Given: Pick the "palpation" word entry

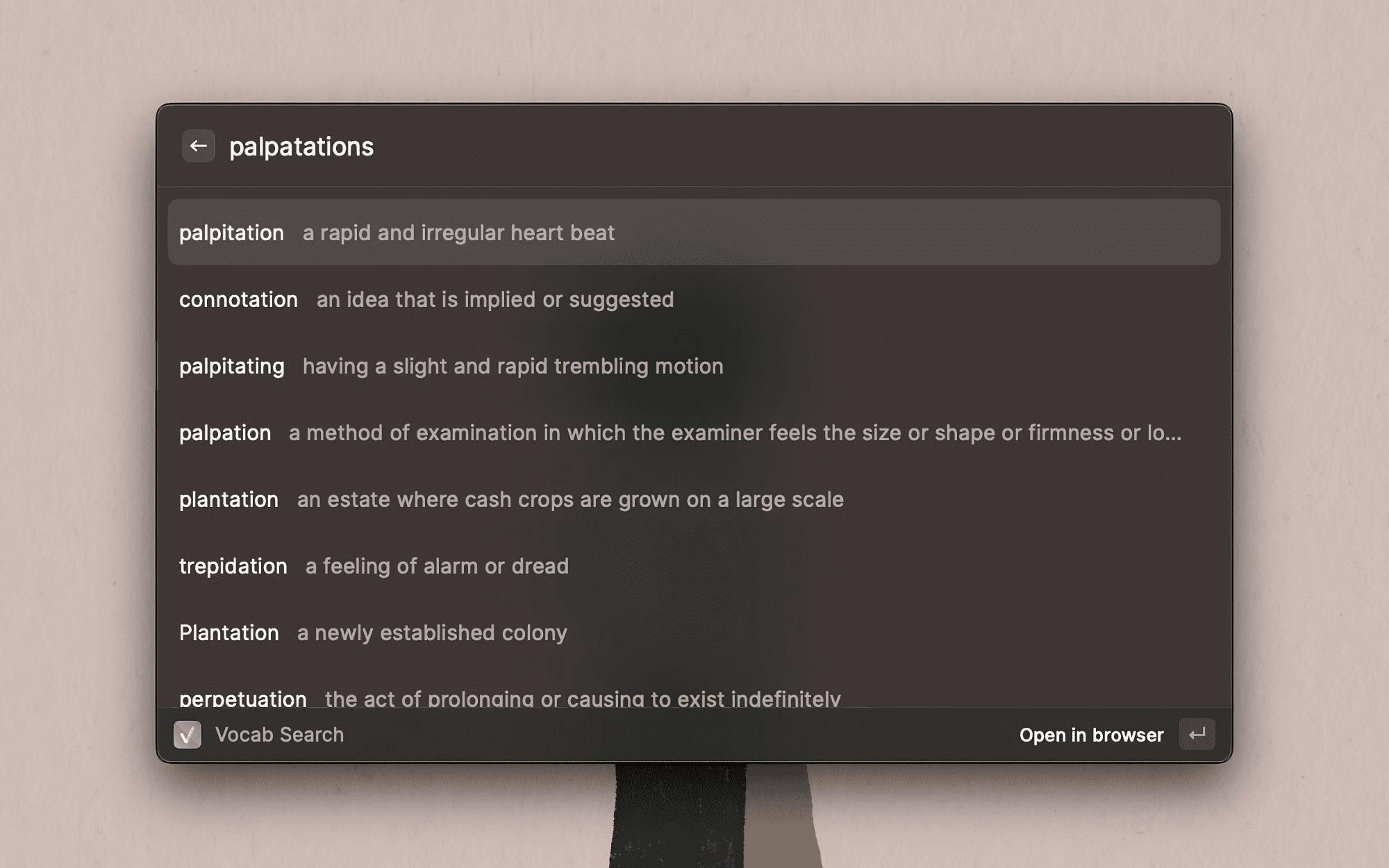Looking at the screenshot, I should click(225, 433).
